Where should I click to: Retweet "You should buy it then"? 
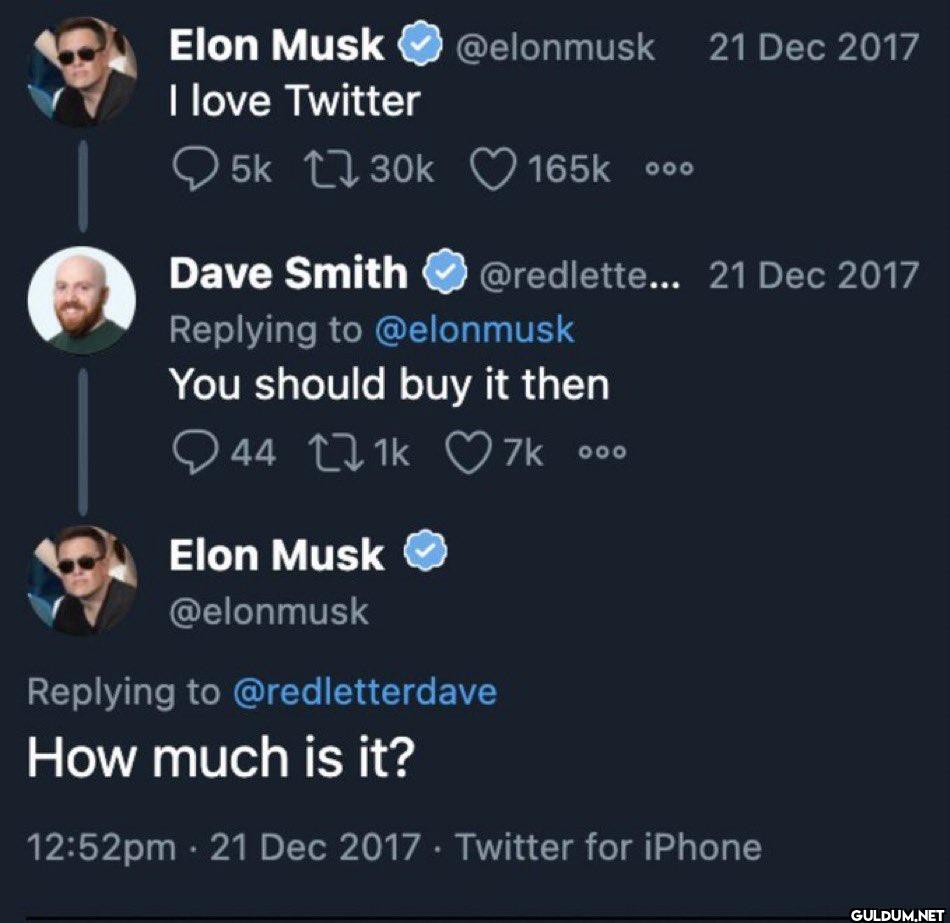[x=336, y=452]
